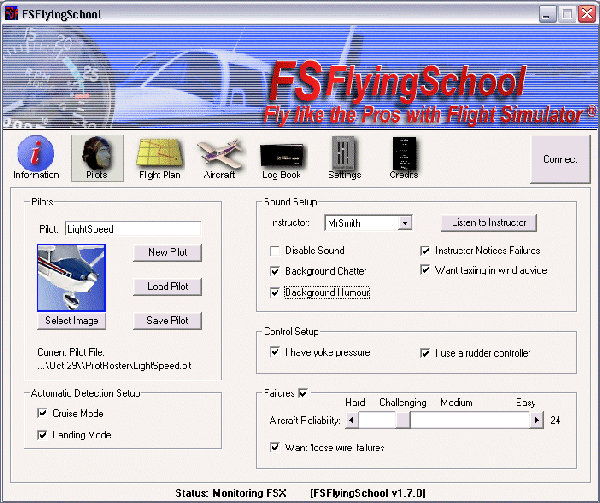The image size is (600, 503).
Task: Open the Settings slider icon
Action: (x=344, y=158)
